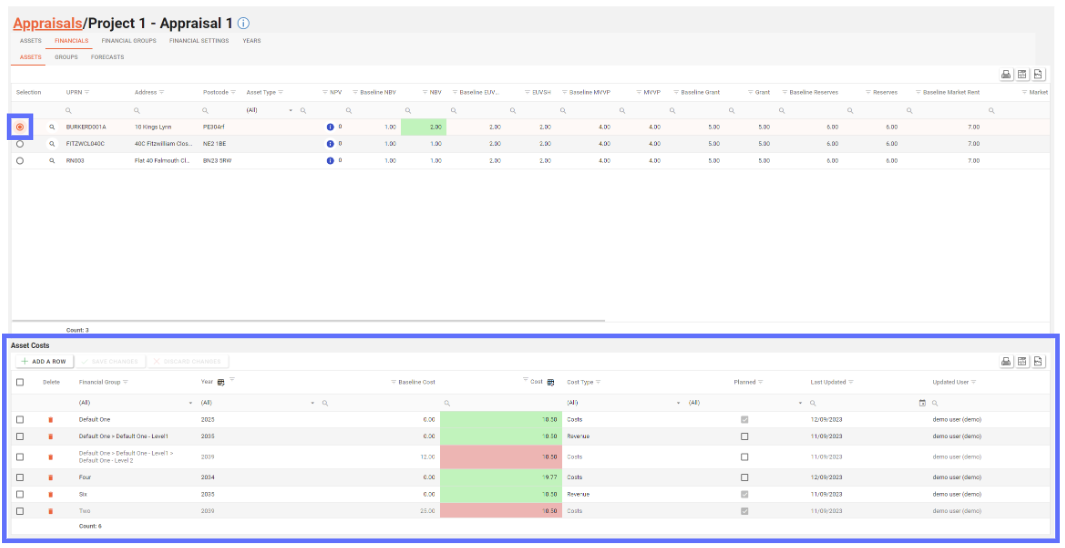Screen dimensions: 1065x548
Task: Open the Forecasts sub-tab
Action: click(107, 57)
